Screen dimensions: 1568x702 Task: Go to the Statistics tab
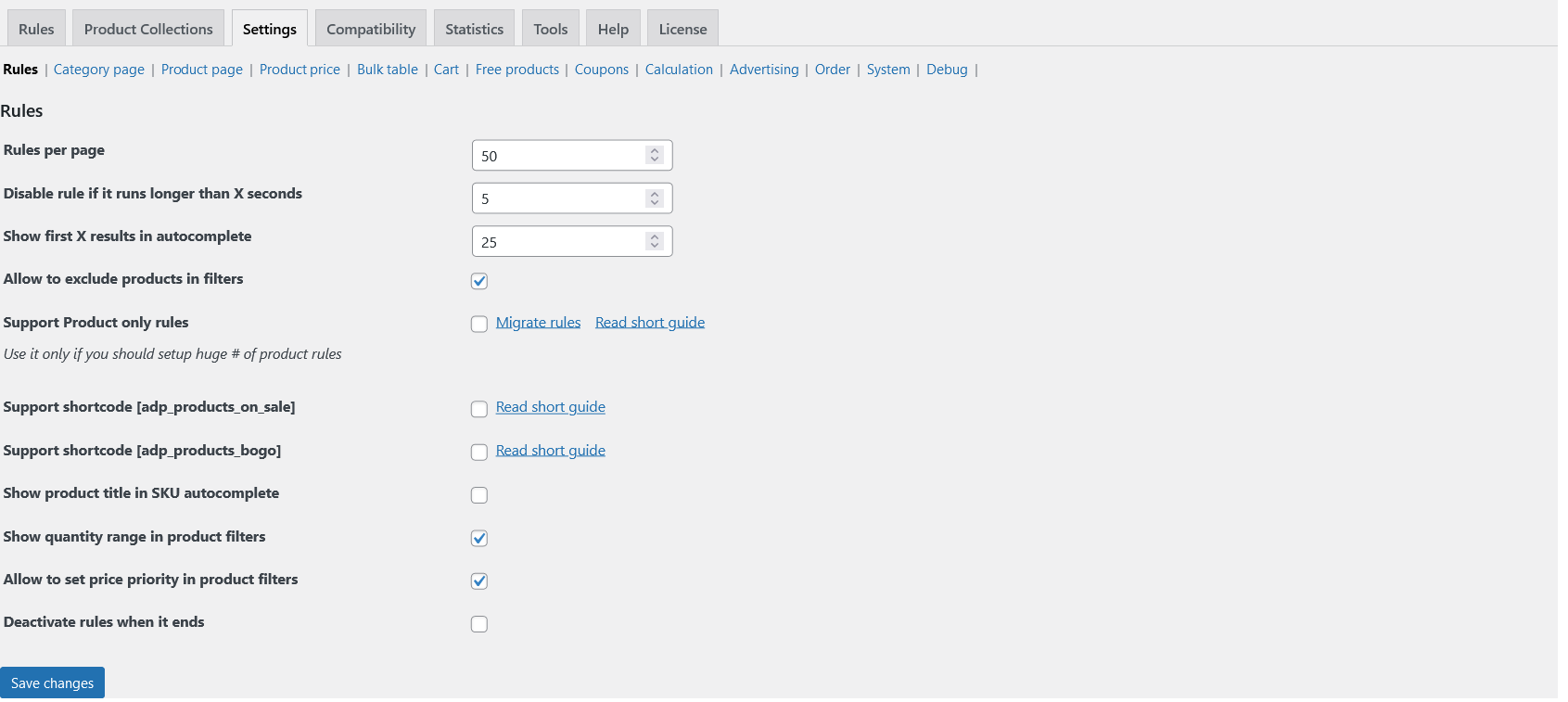tap(474, 29)
